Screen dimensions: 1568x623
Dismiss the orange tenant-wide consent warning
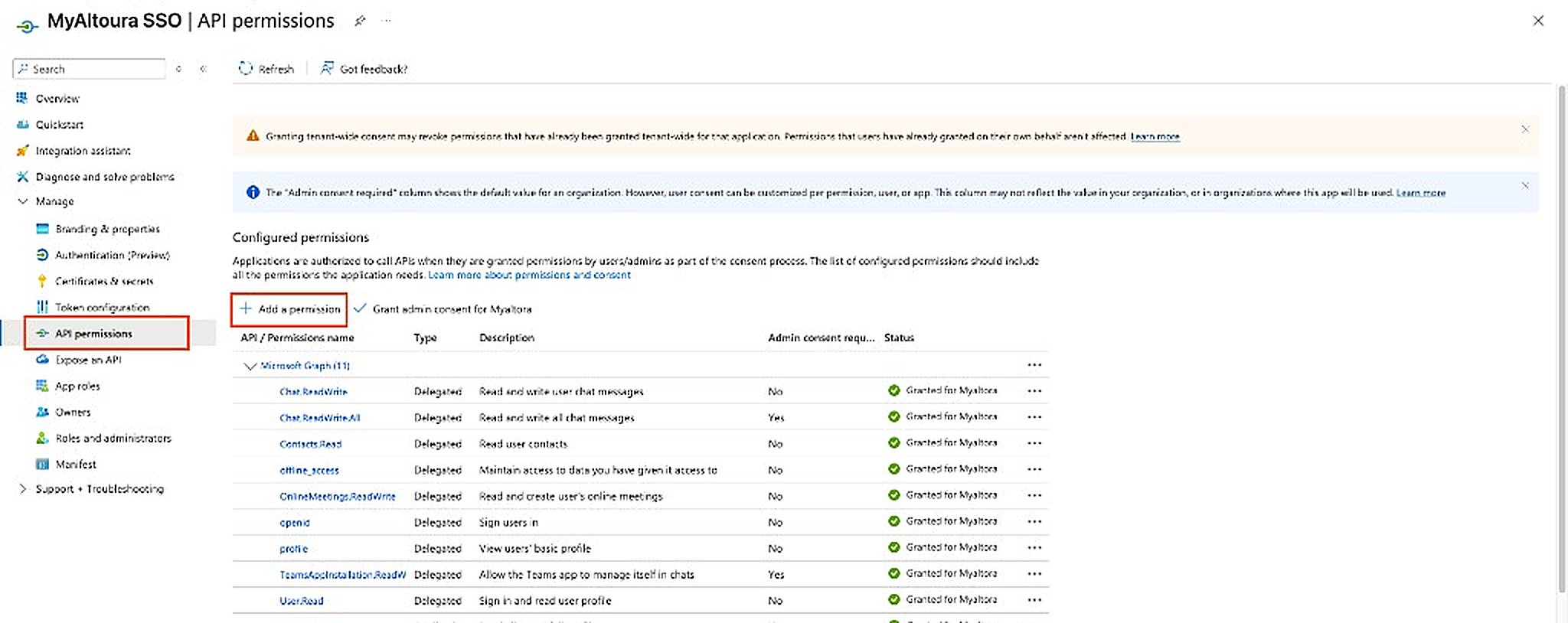[1524, 129]
